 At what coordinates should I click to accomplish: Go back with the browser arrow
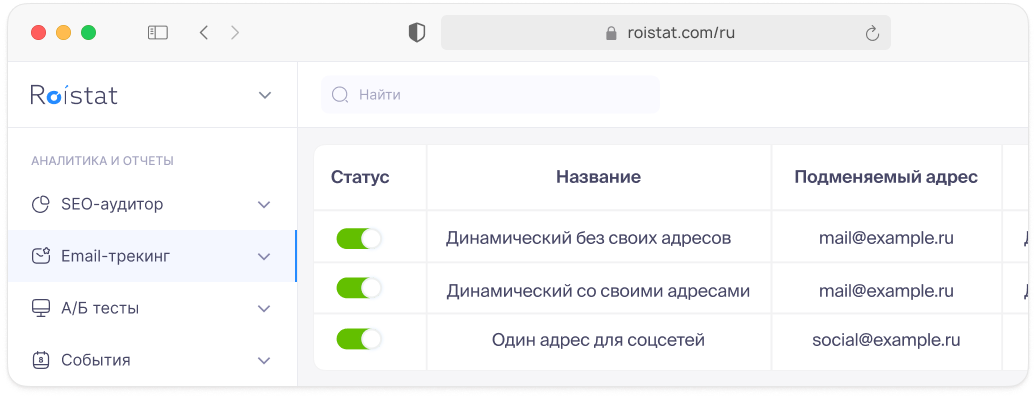(x=204, y=32)
